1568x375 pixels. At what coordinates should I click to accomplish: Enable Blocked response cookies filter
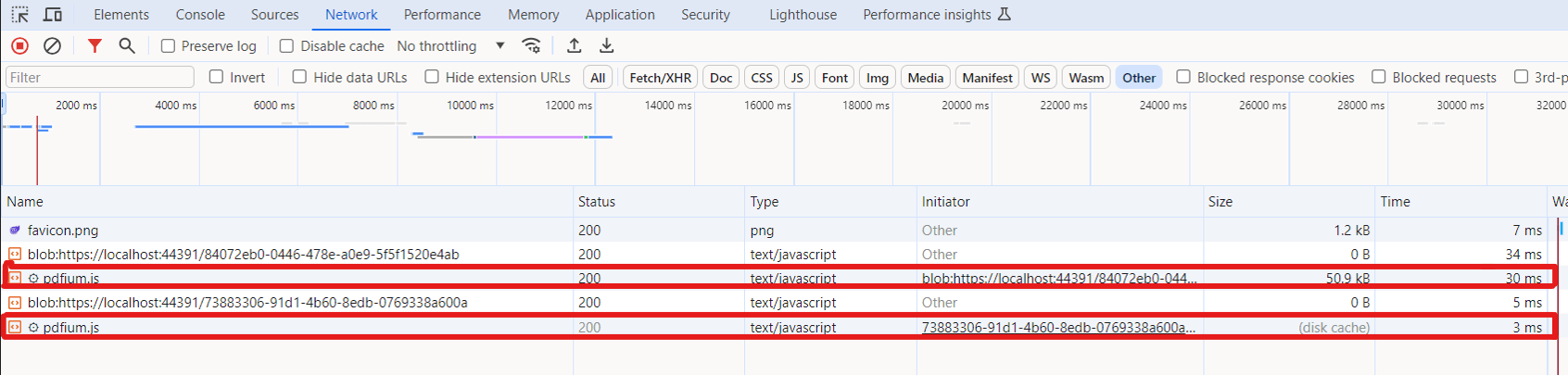(x=1183, y=77)
